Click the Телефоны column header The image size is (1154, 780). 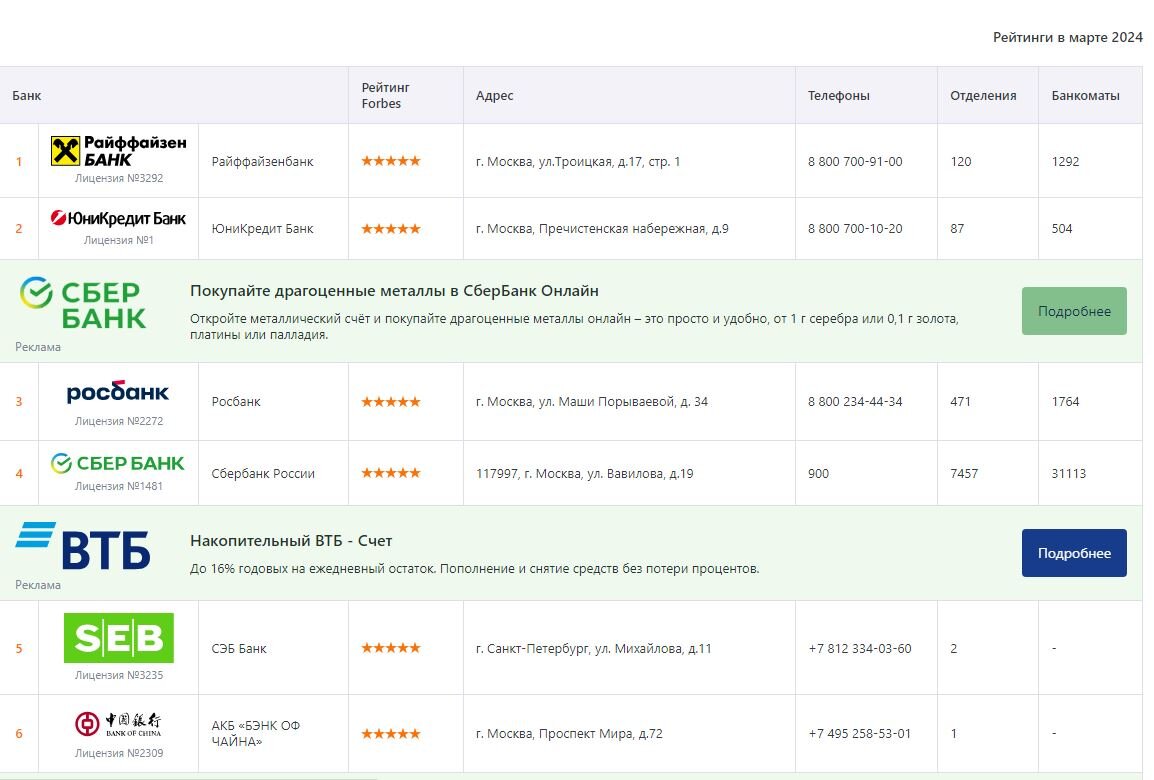[x=838, y=96]
